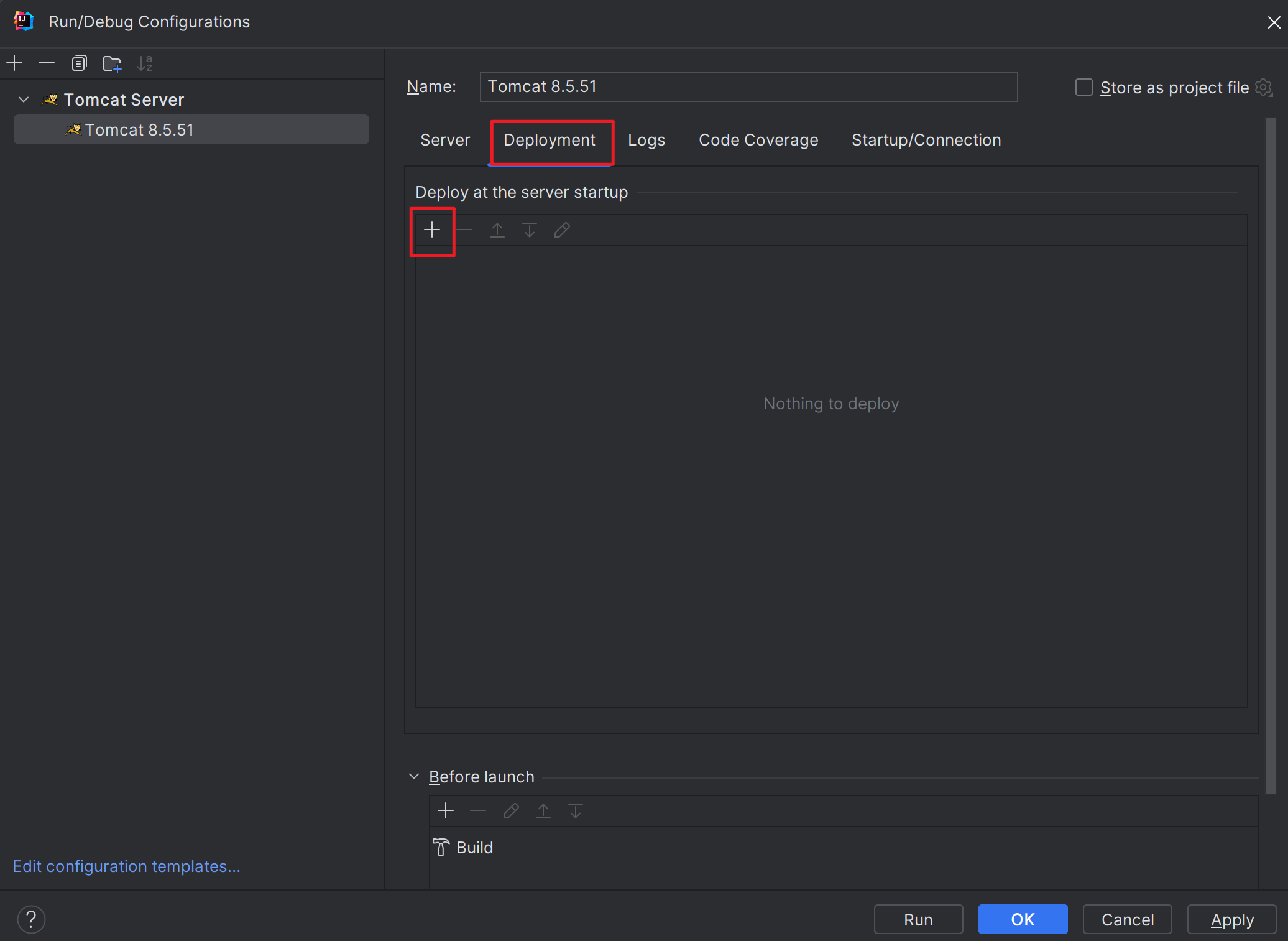Click the IntelliJ IDEA logo in title bar

(23, 21)
